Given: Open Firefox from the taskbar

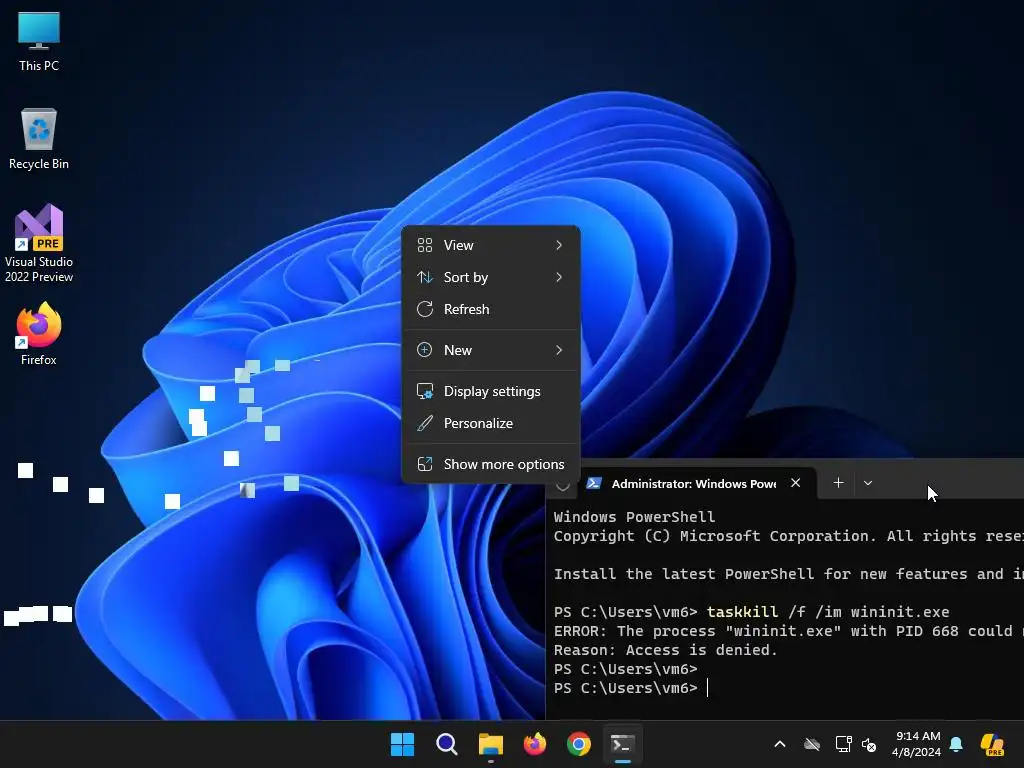Looking at the screenshot, I should click(x=535, y=744).
